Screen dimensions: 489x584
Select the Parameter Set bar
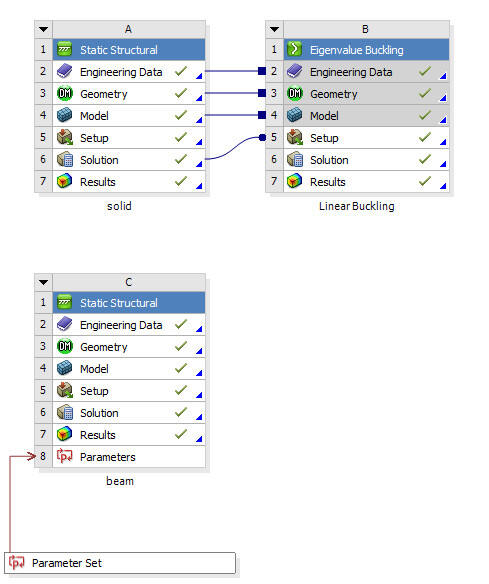(x=120, y=563)
